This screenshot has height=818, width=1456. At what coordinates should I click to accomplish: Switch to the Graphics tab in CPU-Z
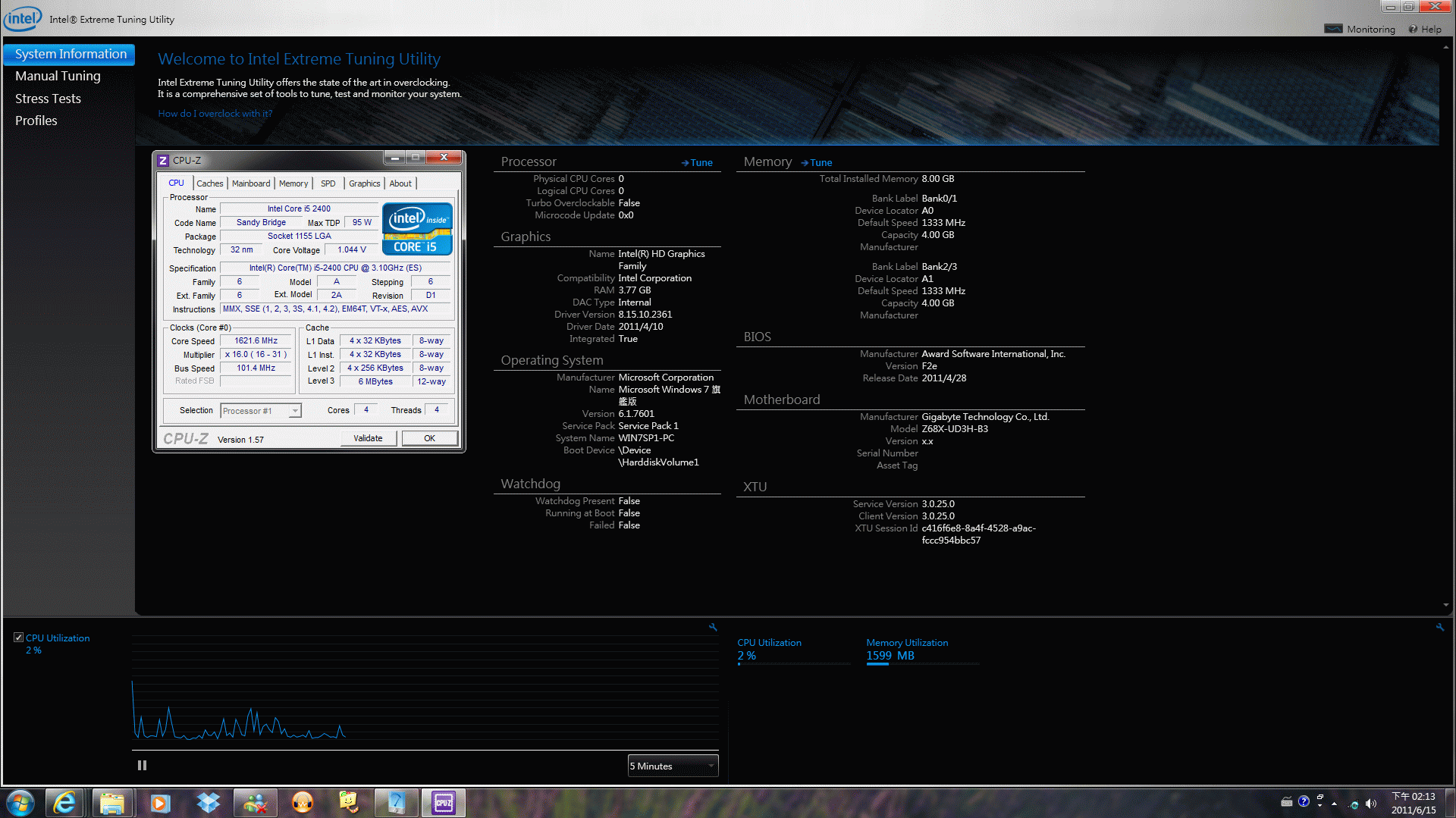tap(365, 183)
